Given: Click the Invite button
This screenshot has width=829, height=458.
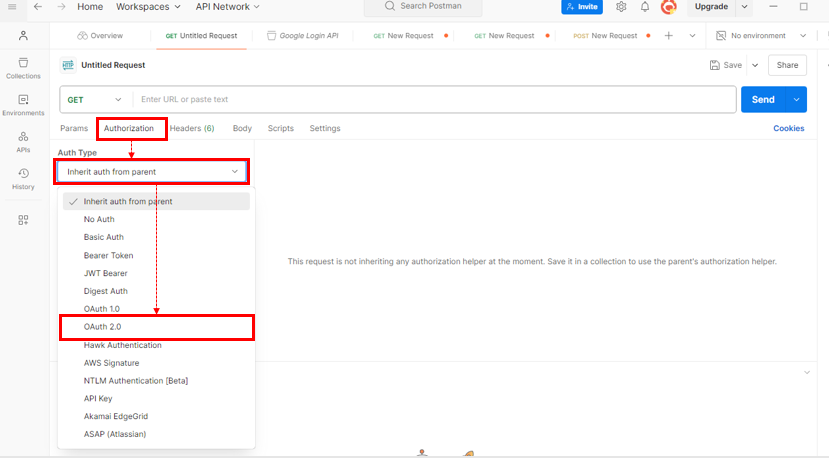Looking at the screenshot, I should [x=582, y=7].
